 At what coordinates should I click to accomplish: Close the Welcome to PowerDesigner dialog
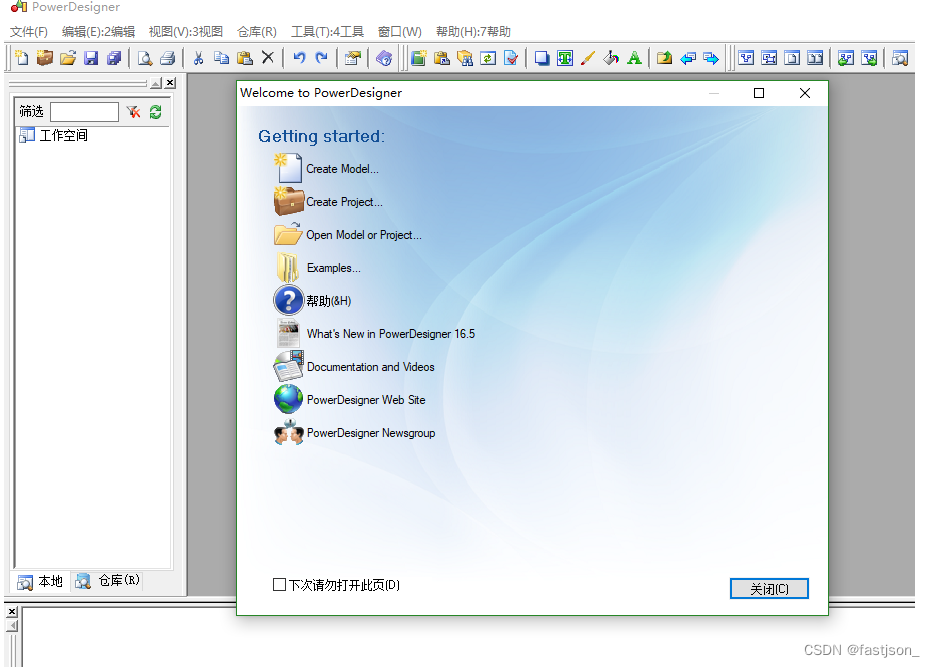point(805,93)
